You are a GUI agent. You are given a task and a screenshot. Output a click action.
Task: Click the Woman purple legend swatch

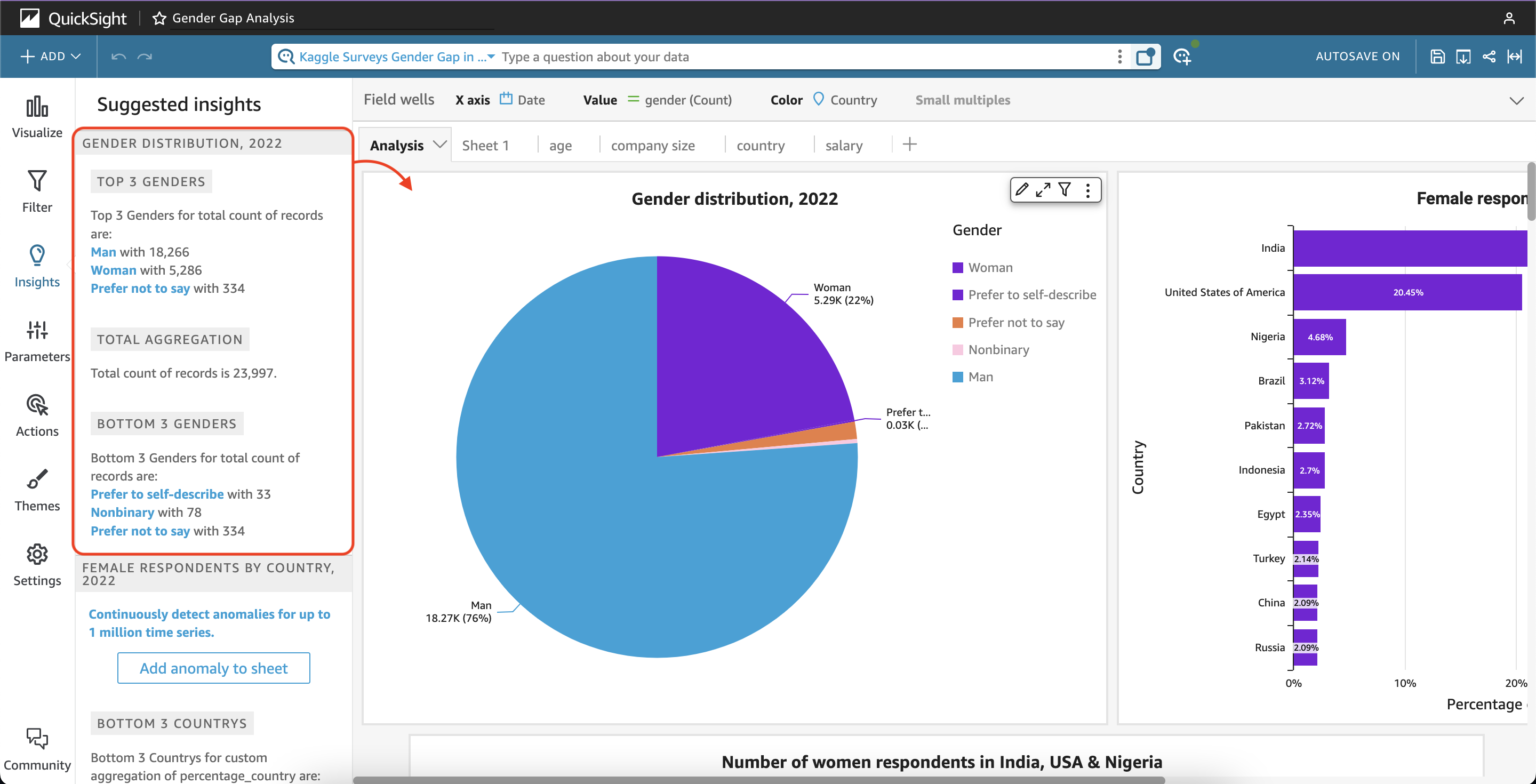(958, 268)
